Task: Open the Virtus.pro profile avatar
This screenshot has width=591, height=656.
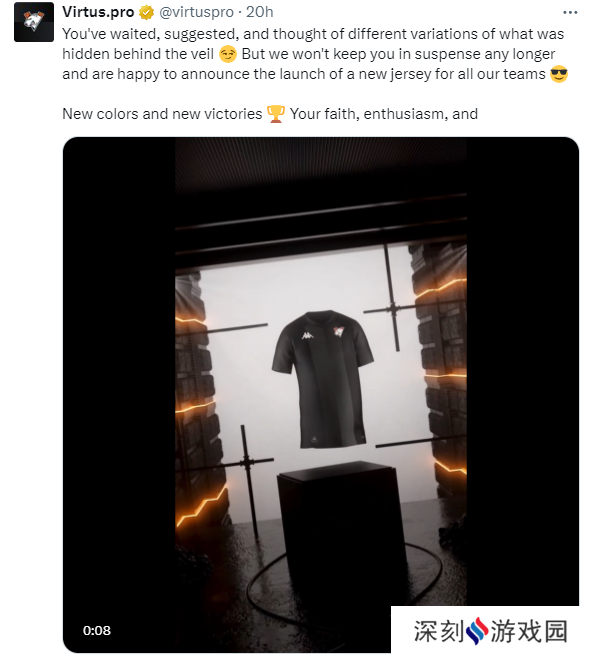Action: point(33,22)
